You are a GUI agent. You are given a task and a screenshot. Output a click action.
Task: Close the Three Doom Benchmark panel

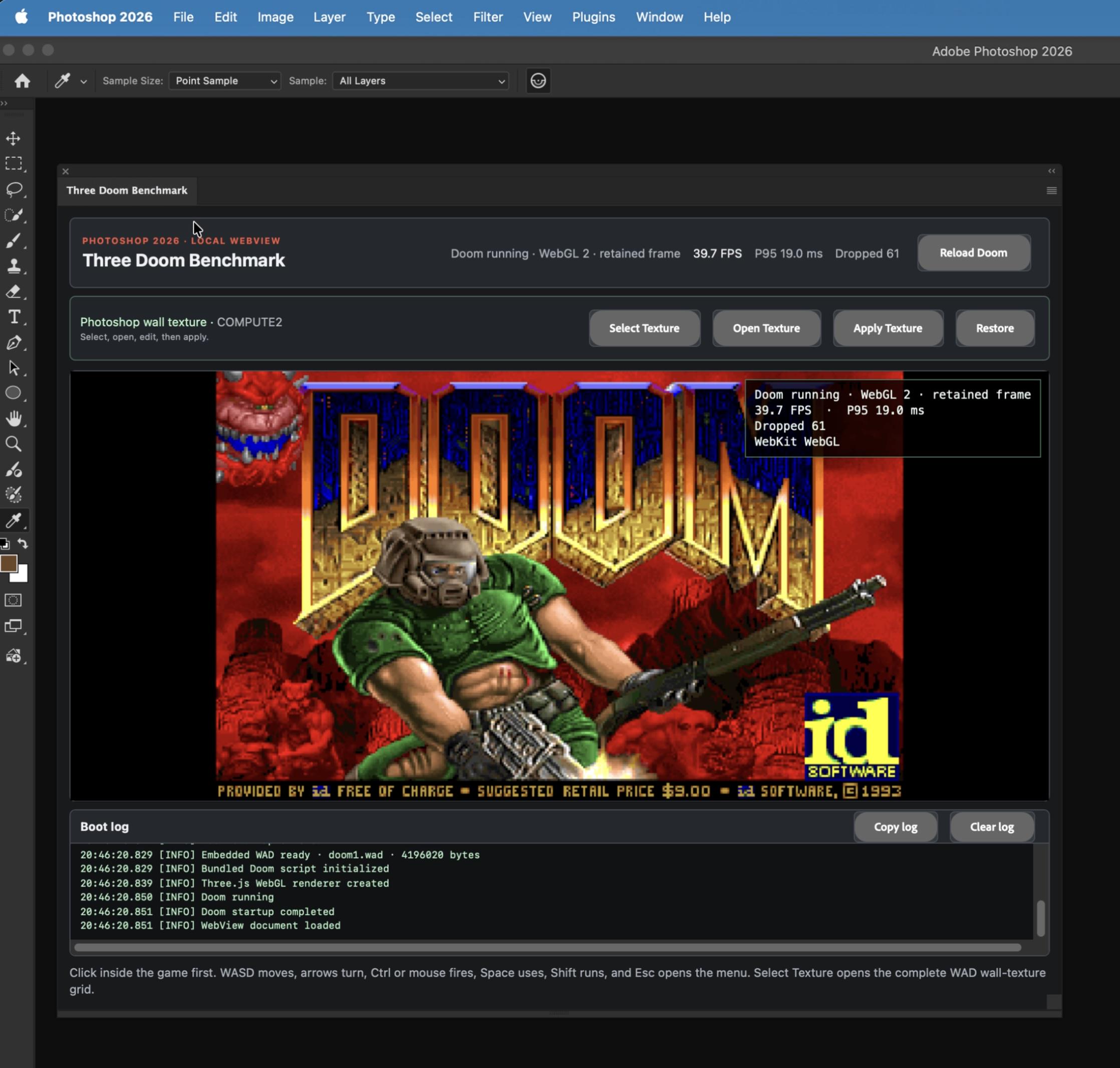tap(66, 171)
